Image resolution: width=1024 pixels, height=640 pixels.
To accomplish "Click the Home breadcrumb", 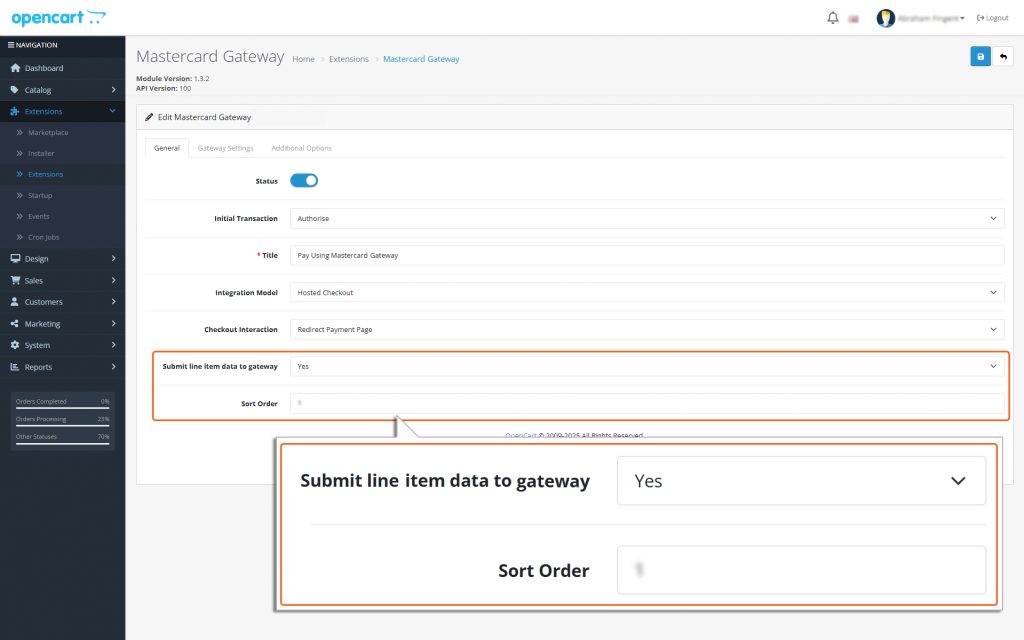I will [x=303, y=59].
